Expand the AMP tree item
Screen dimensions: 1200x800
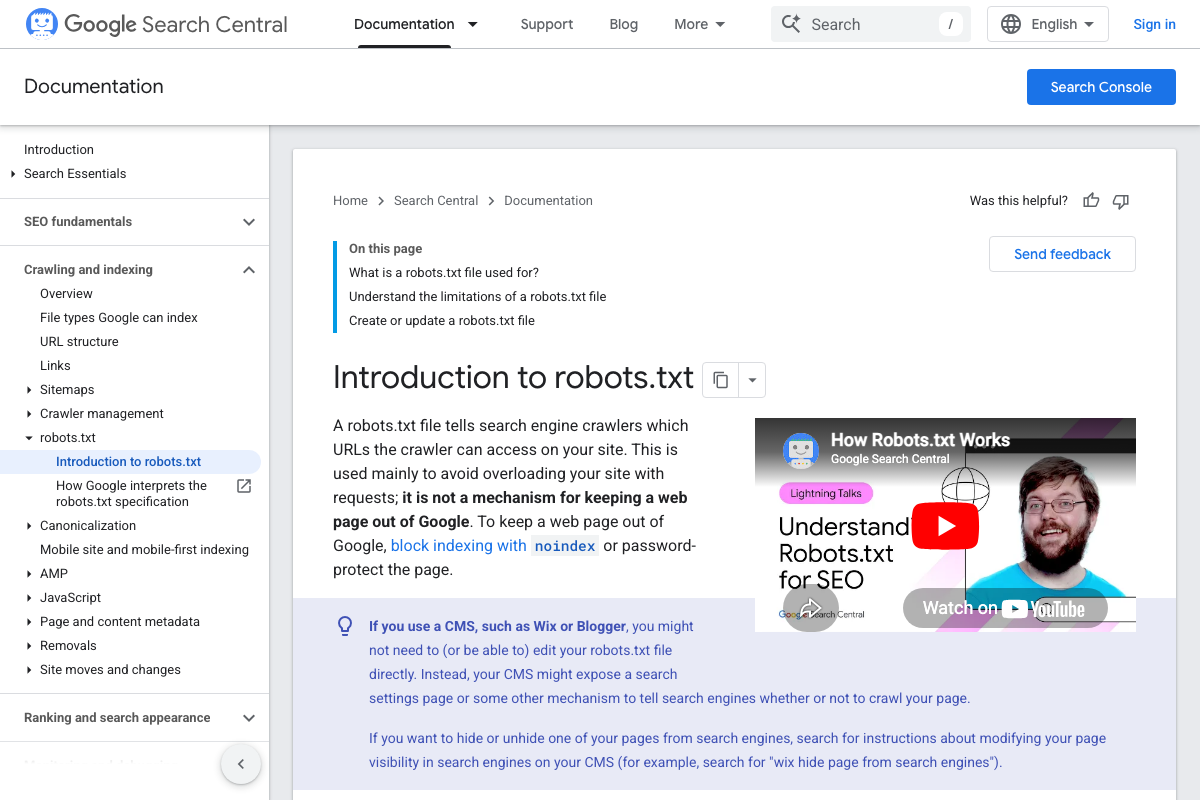point(29,574)
